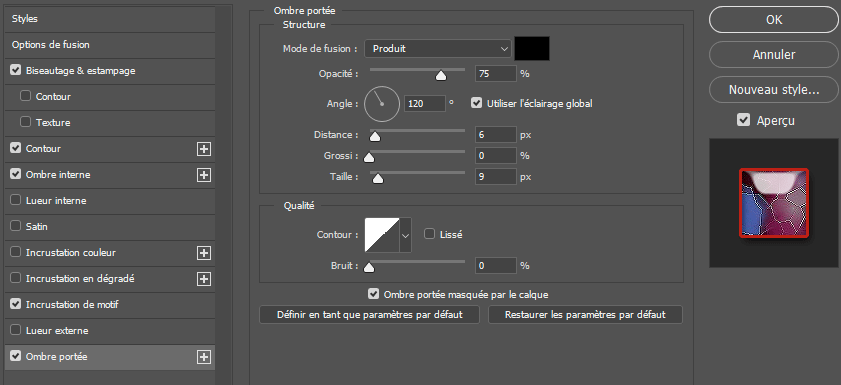Image resolution: width=841 pixels, height=385 pixels.
Task: Select Incrustation de motif settings row
Action: tap(109, 305)
